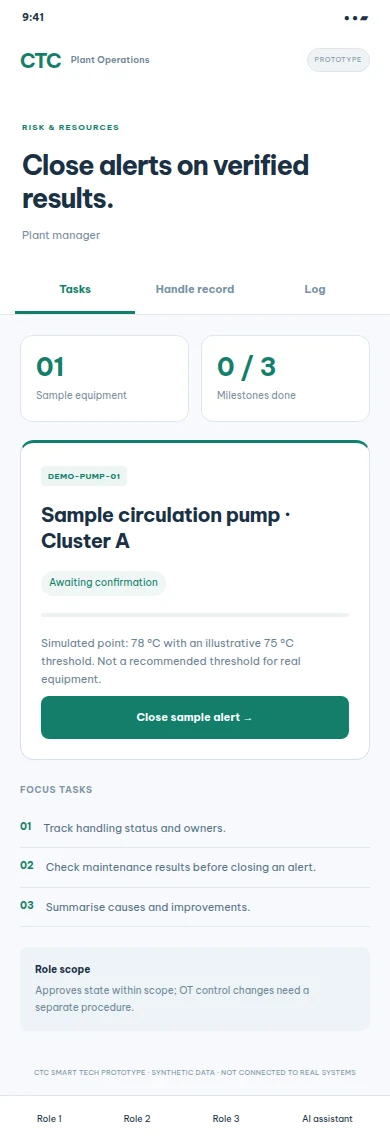Viewport: 390px width, 1143px height.
Task: Select focus task 02 Check maintenance results
Action: 195,867
